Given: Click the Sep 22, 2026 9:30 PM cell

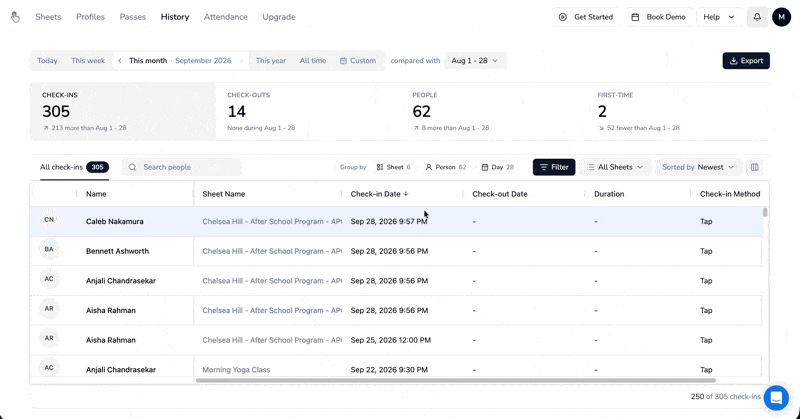Looking at the screenshot, I should point(389,369).
